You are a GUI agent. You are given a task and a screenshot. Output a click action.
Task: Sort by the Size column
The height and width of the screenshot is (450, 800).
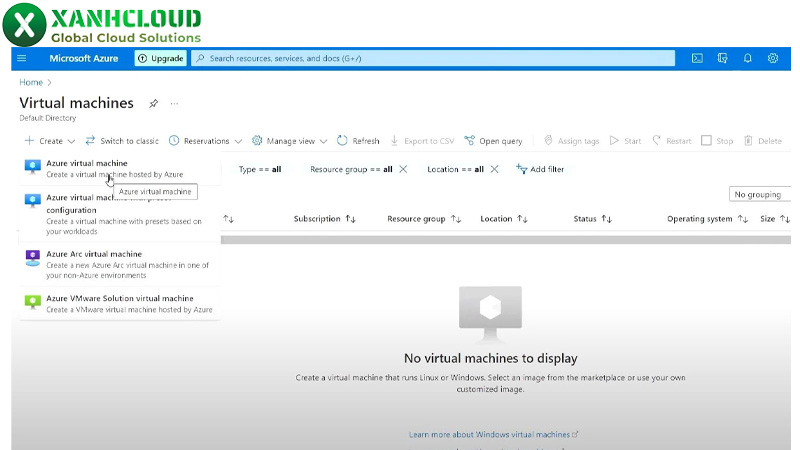pos(774,219)
